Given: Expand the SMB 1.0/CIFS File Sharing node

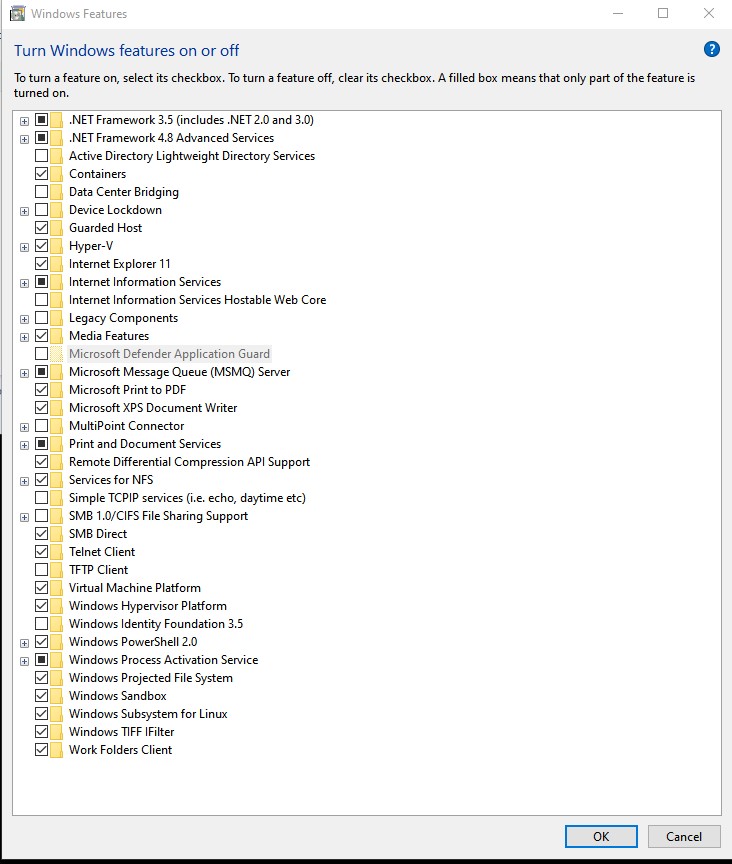Looking at the screenshot, I should (24, 516).
